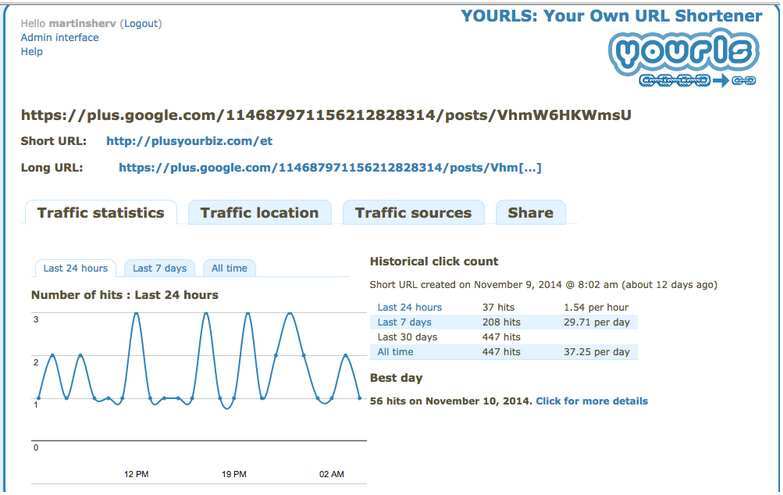This screenshot has width=783, height=495.
Task: Click the 19 PM label on chart axis
Action: [x=234, y=474]
